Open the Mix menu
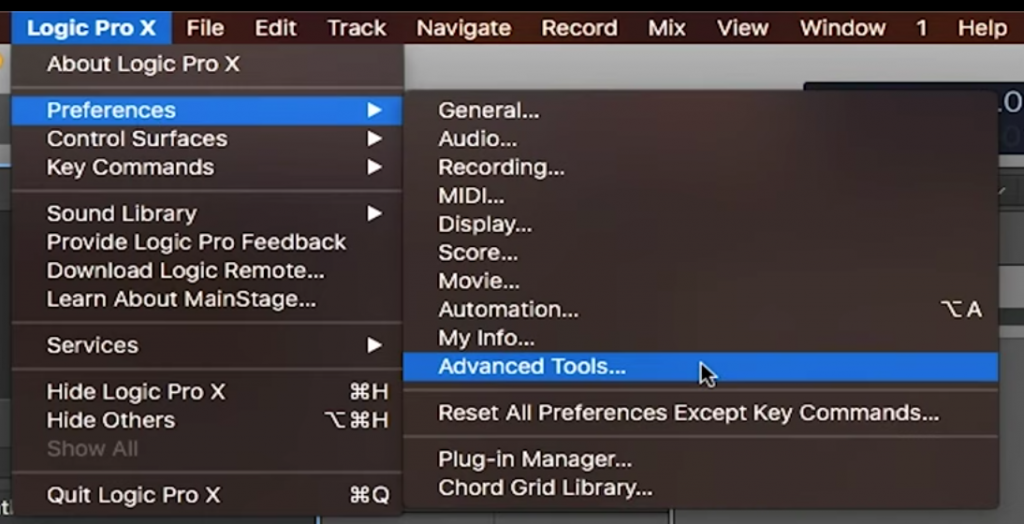This screenshot has height=524, width=1024. (667, 28)
